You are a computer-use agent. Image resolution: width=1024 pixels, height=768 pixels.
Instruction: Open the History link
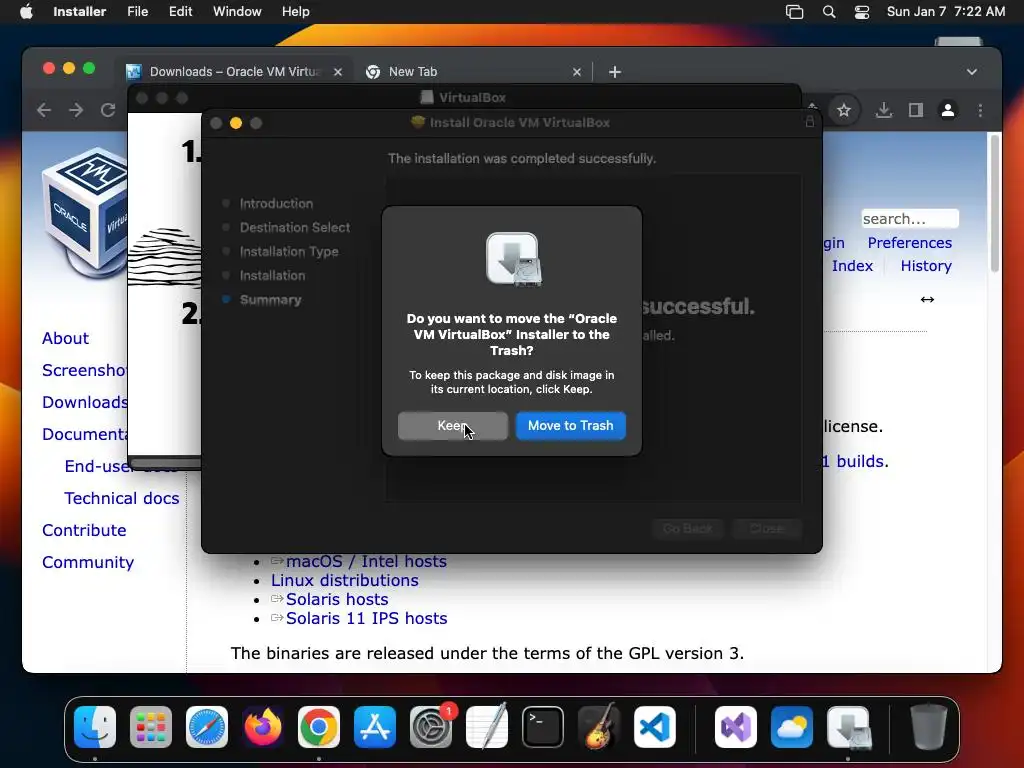coord(926,266)
